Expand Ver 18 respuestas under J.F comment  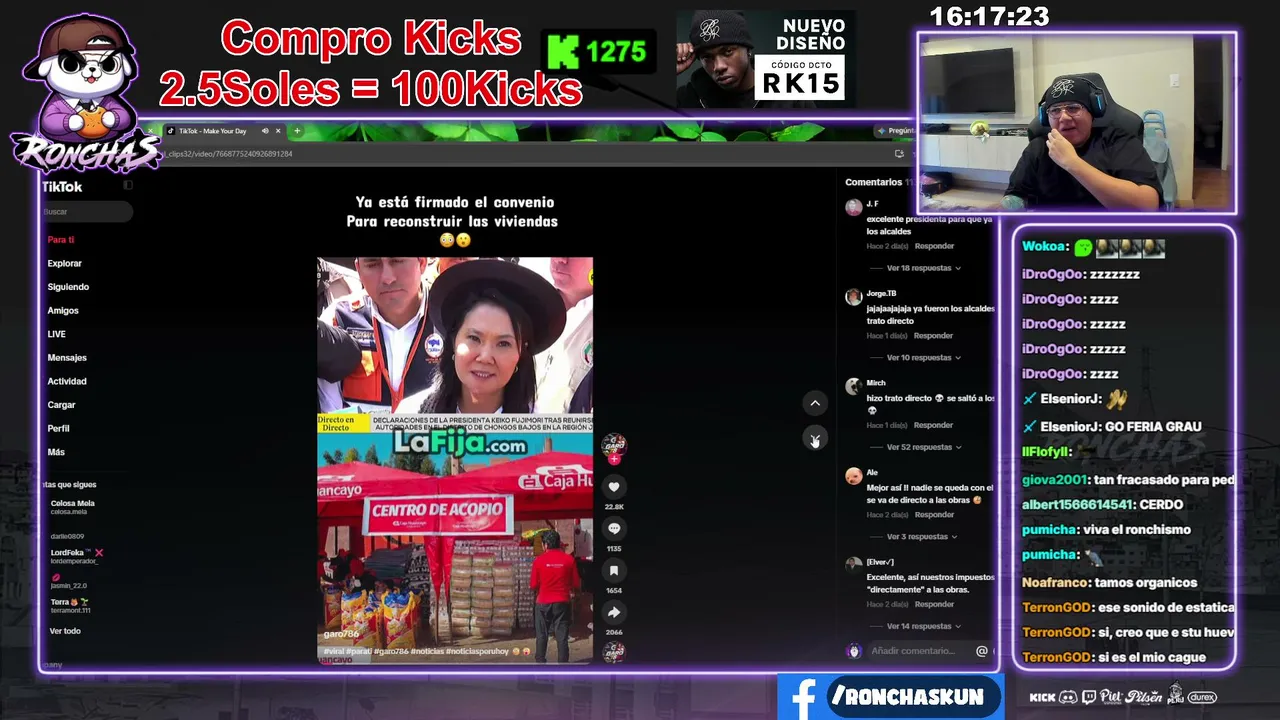click(x=924, y=268)
